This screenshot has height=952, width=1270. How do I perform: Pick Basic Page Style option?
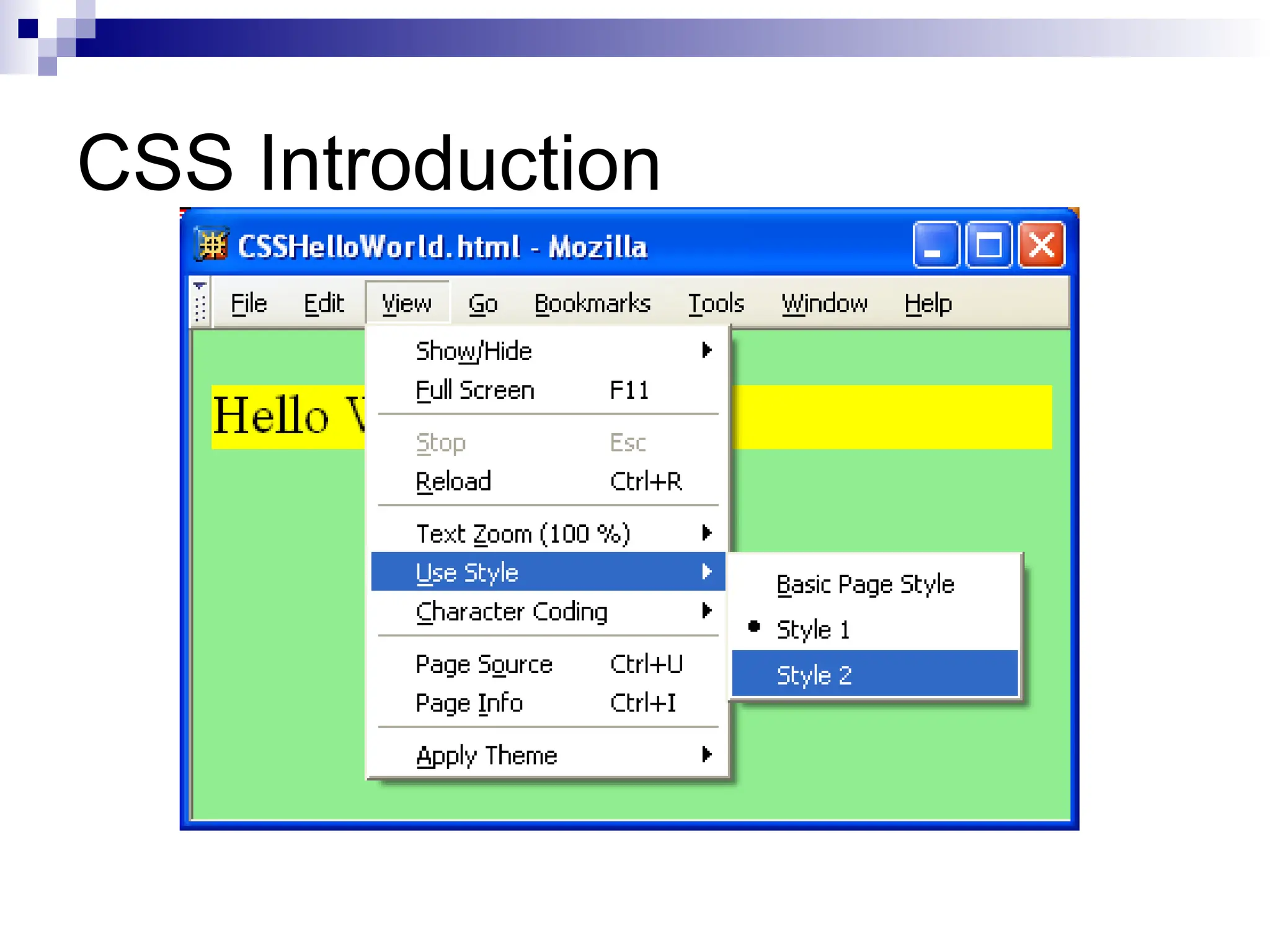(x=864, y=584)
